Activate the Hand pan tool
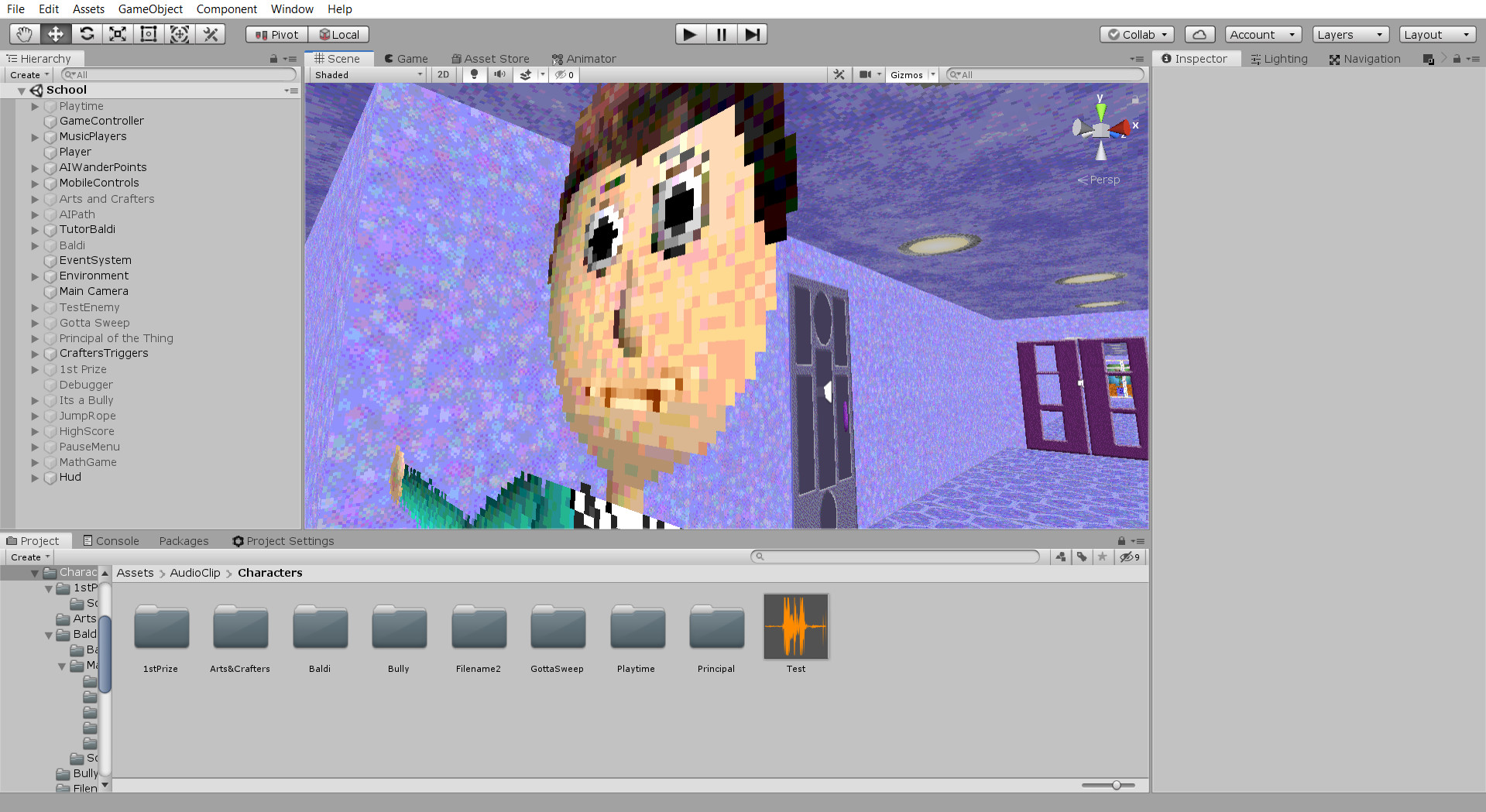 coord(24,34)
